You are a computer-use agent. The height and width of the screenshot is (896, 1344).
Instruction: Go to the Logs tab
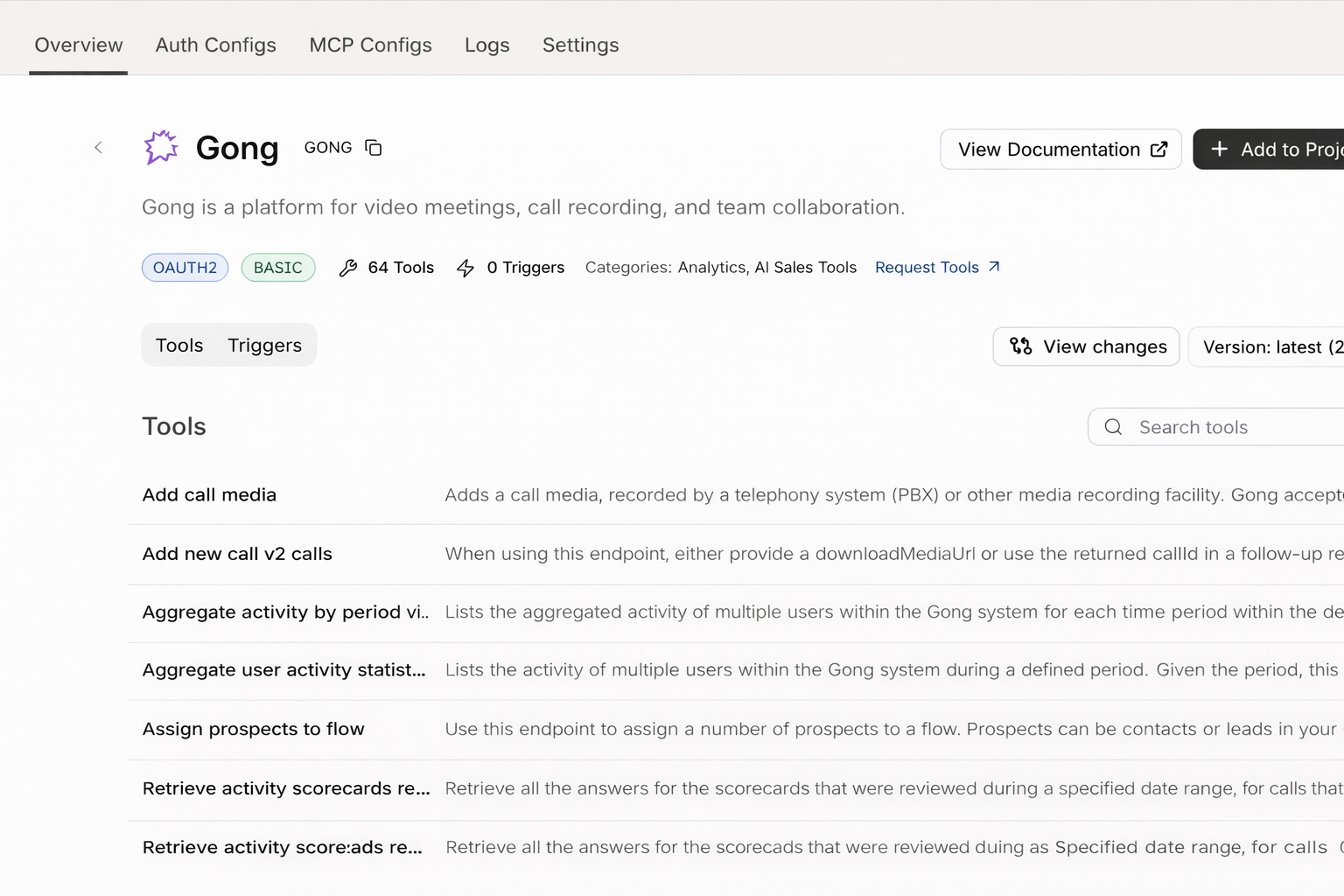click(486, 45)
